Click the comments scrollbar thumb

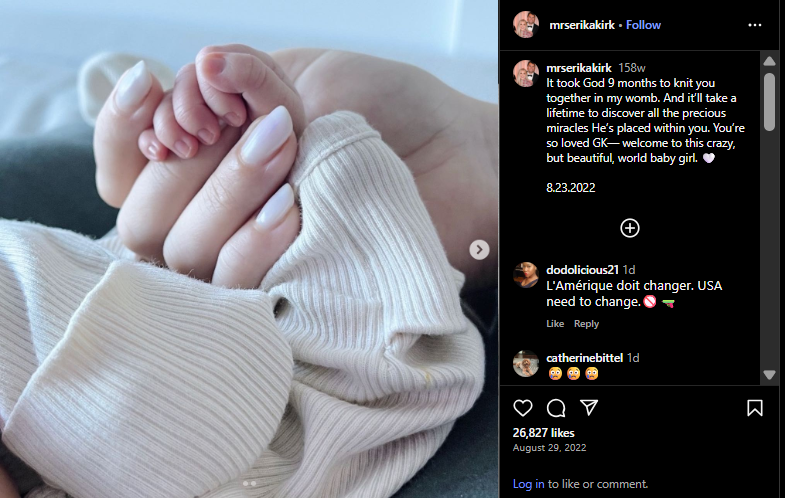769,102
